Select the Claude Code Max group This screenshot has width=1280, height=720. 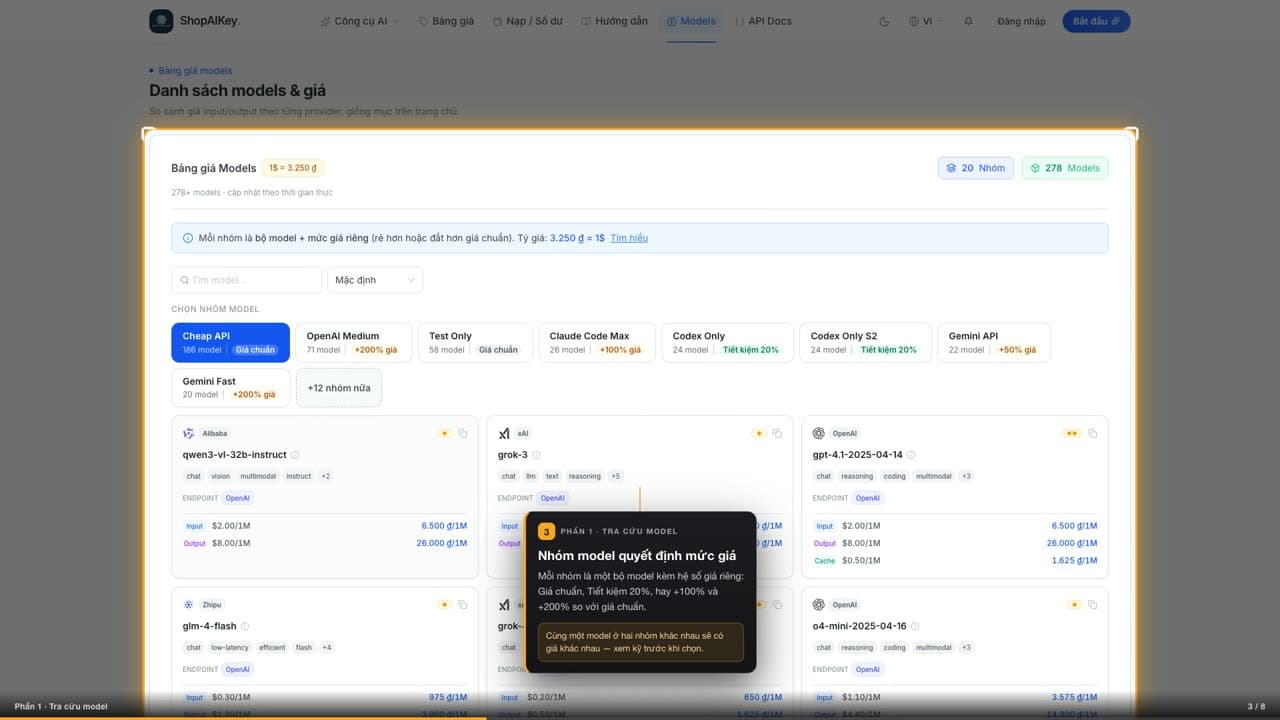pyautogui.click(x=597, y=343)
